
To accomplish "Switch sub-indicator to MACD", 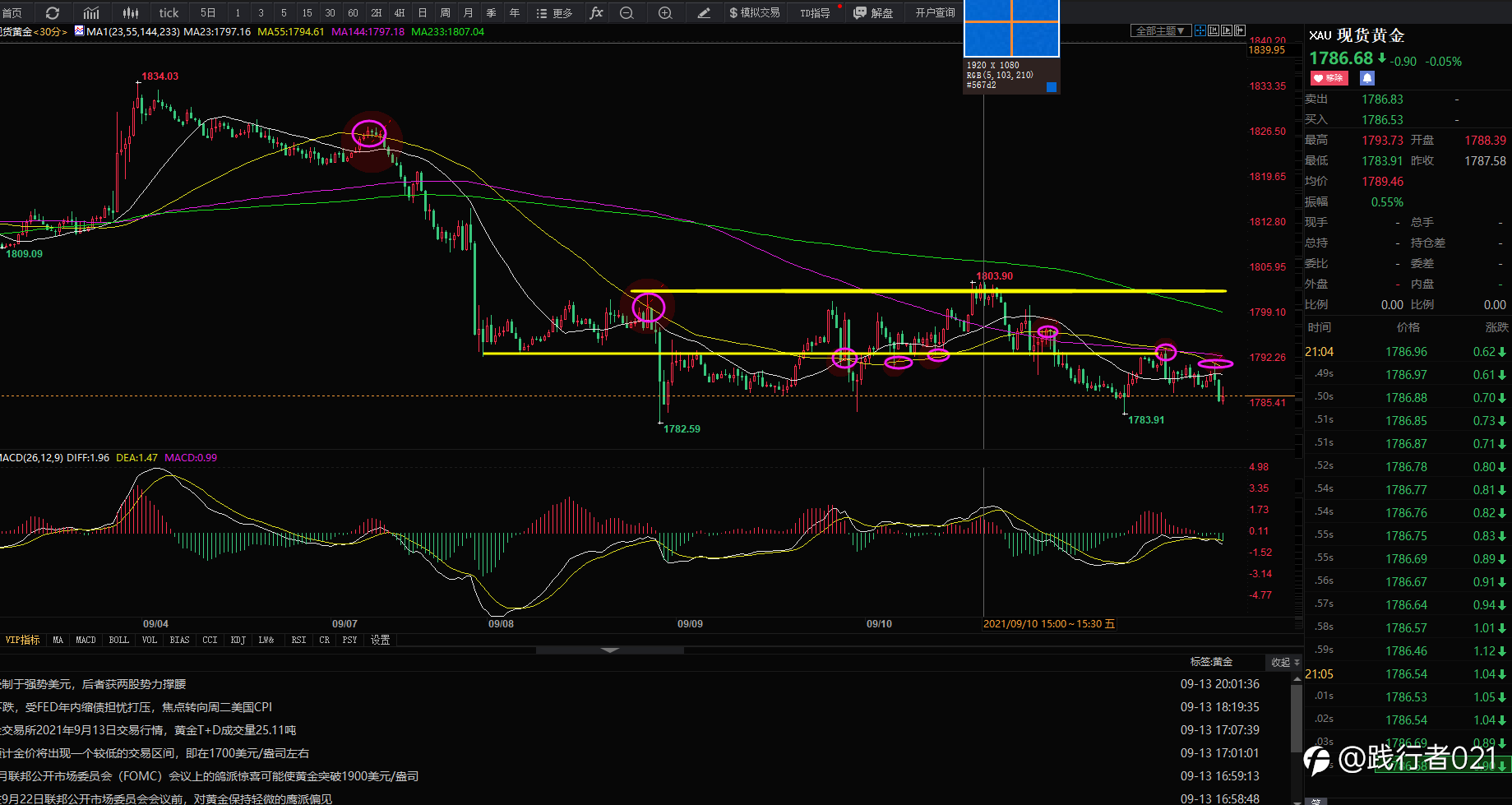I will point(86,640).
